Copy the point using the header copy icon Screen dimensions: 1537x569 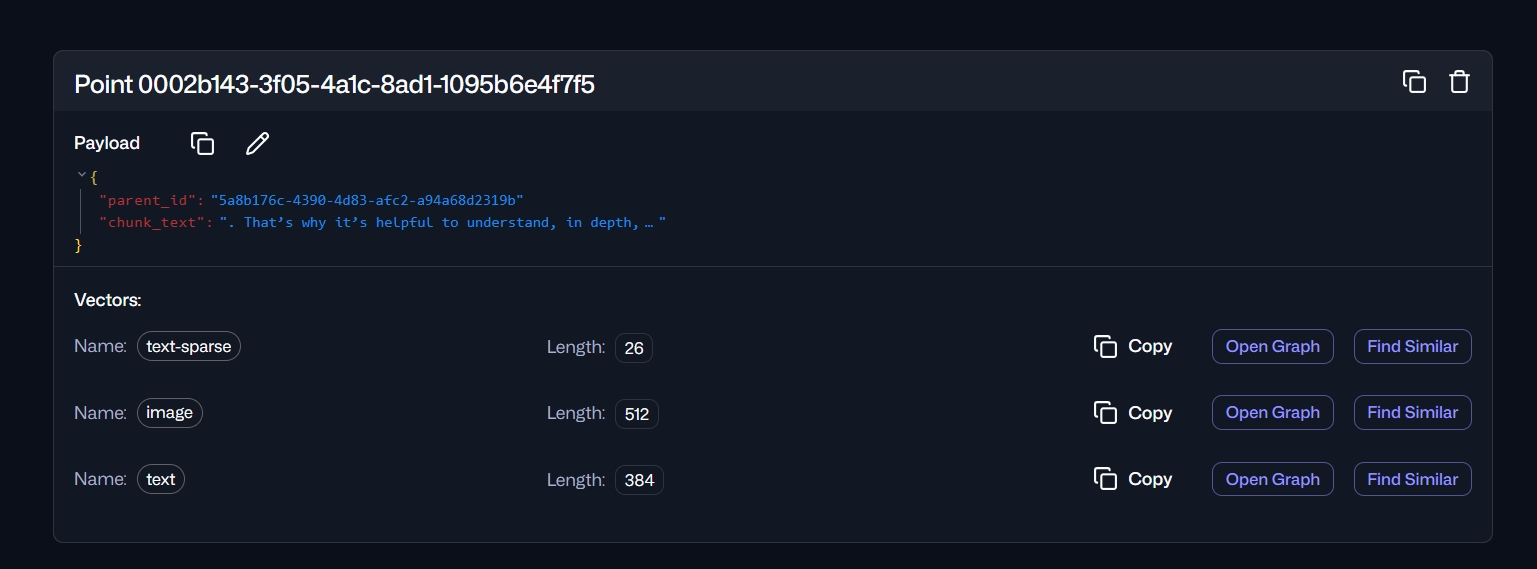[1414, 82]
